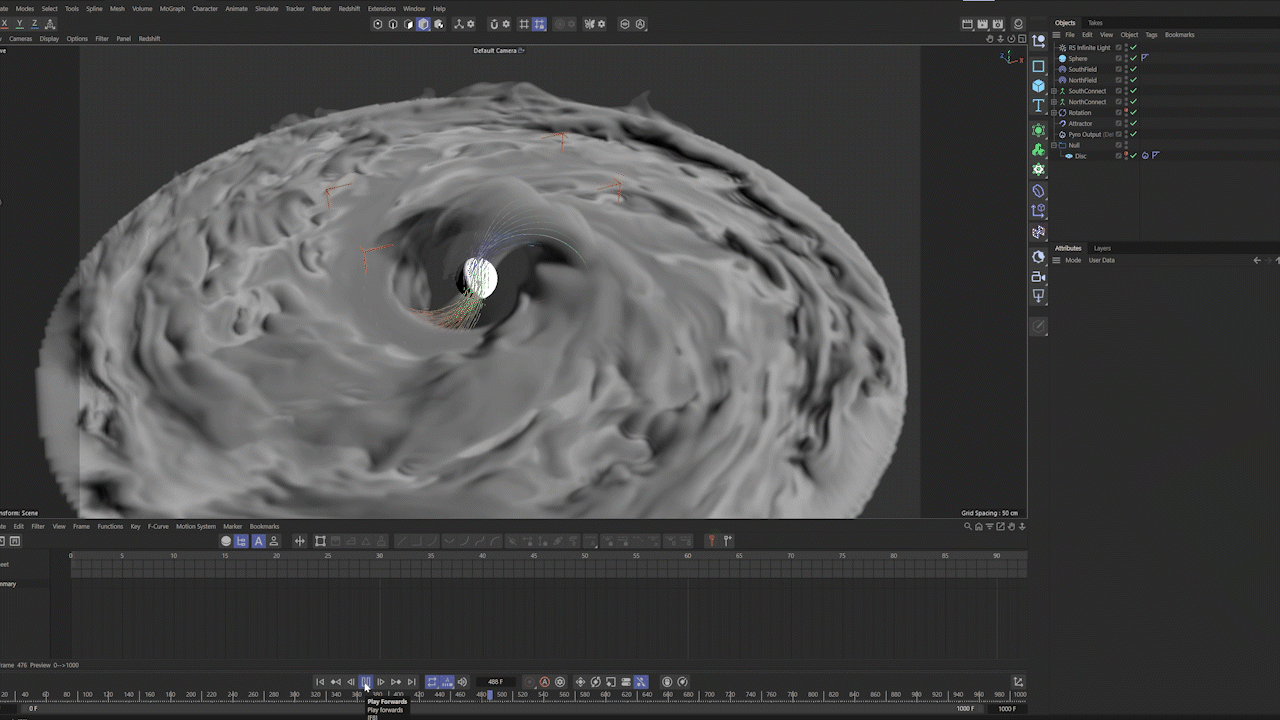
Task: Toggle timeline automatic mode A icon
Action: click(x=258, y=541)
